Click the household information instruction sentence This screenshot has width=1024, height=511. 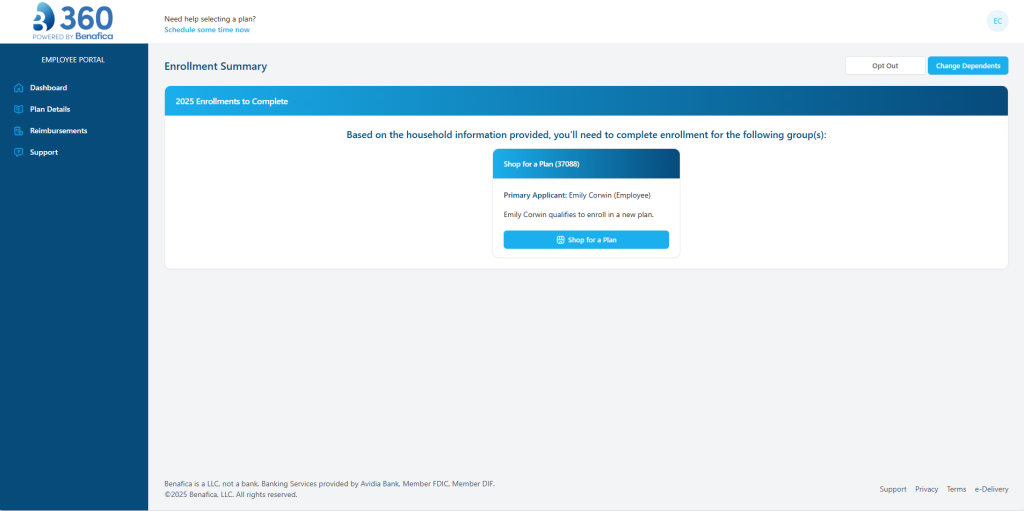tap(586, 135)
